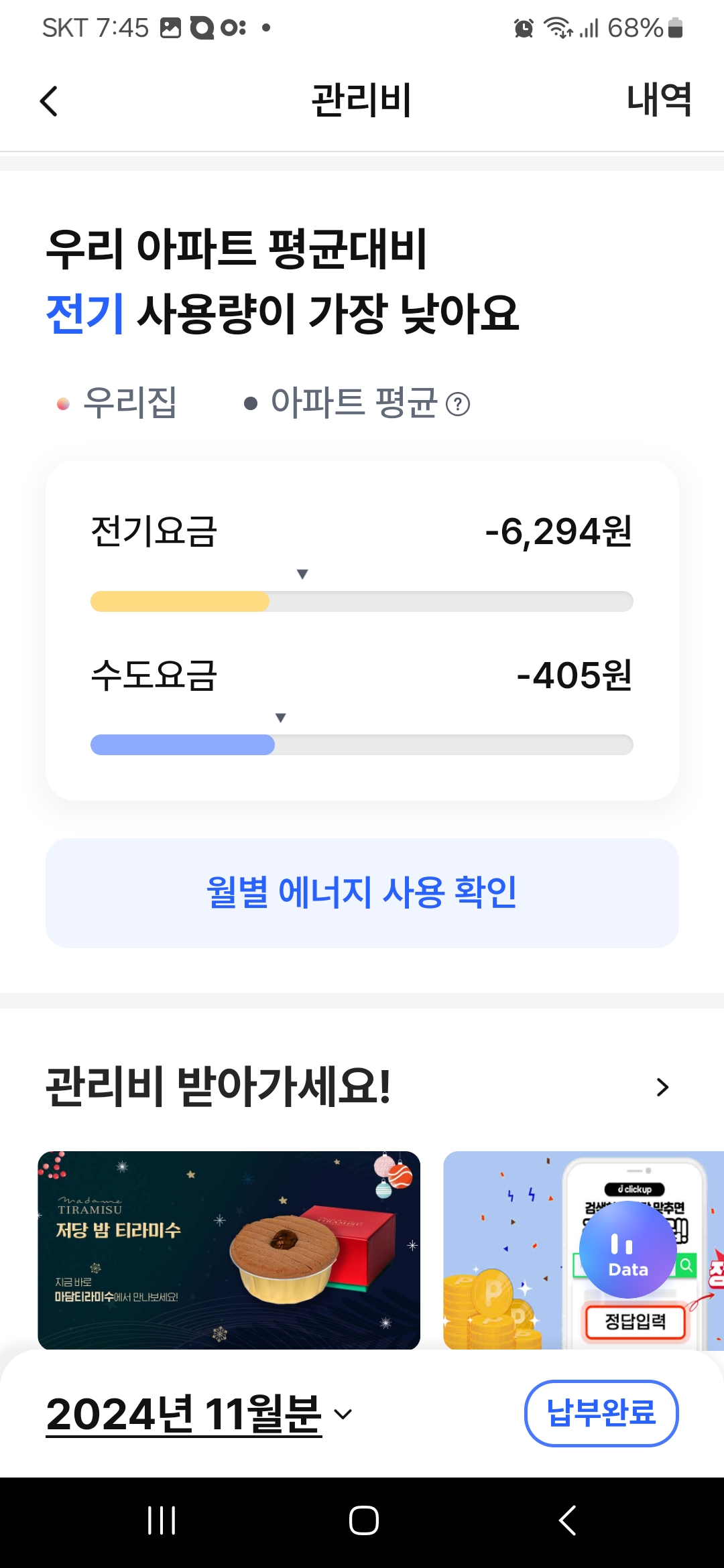Tap the 아파트 평균 legend label
This screenshot has width=724, height=1568.
tap(353, 403)
